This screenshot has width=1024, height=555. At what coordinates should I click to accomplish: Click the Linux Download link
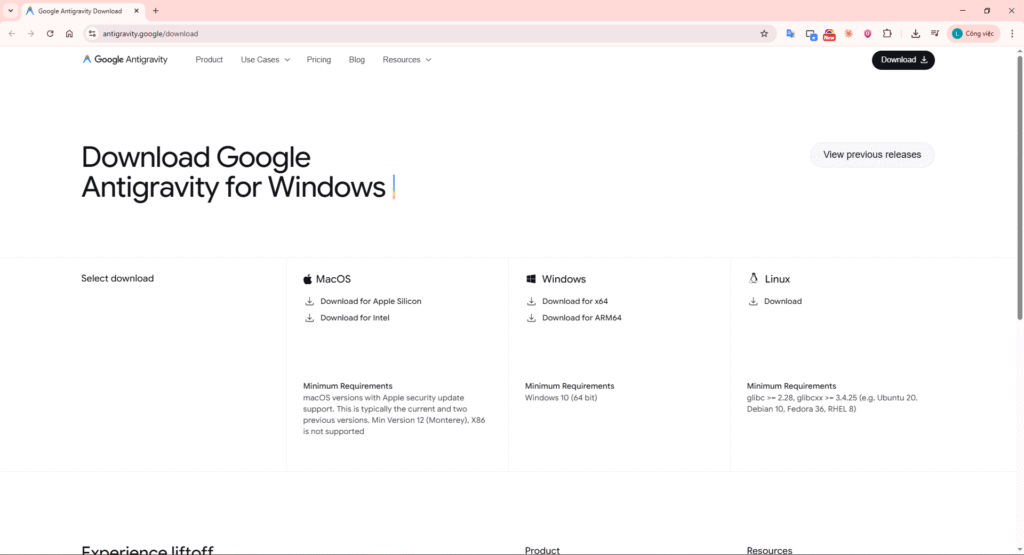pyautogui.click(x=782, y=301)
